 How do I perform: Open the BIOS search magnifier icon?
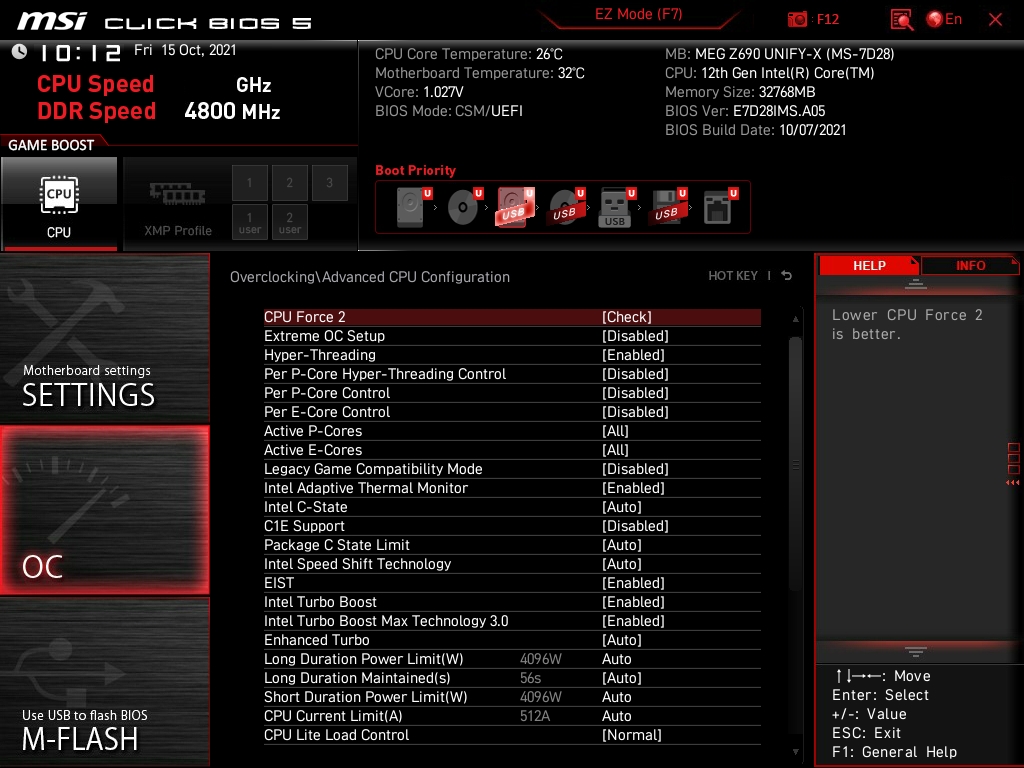(901, 19)
